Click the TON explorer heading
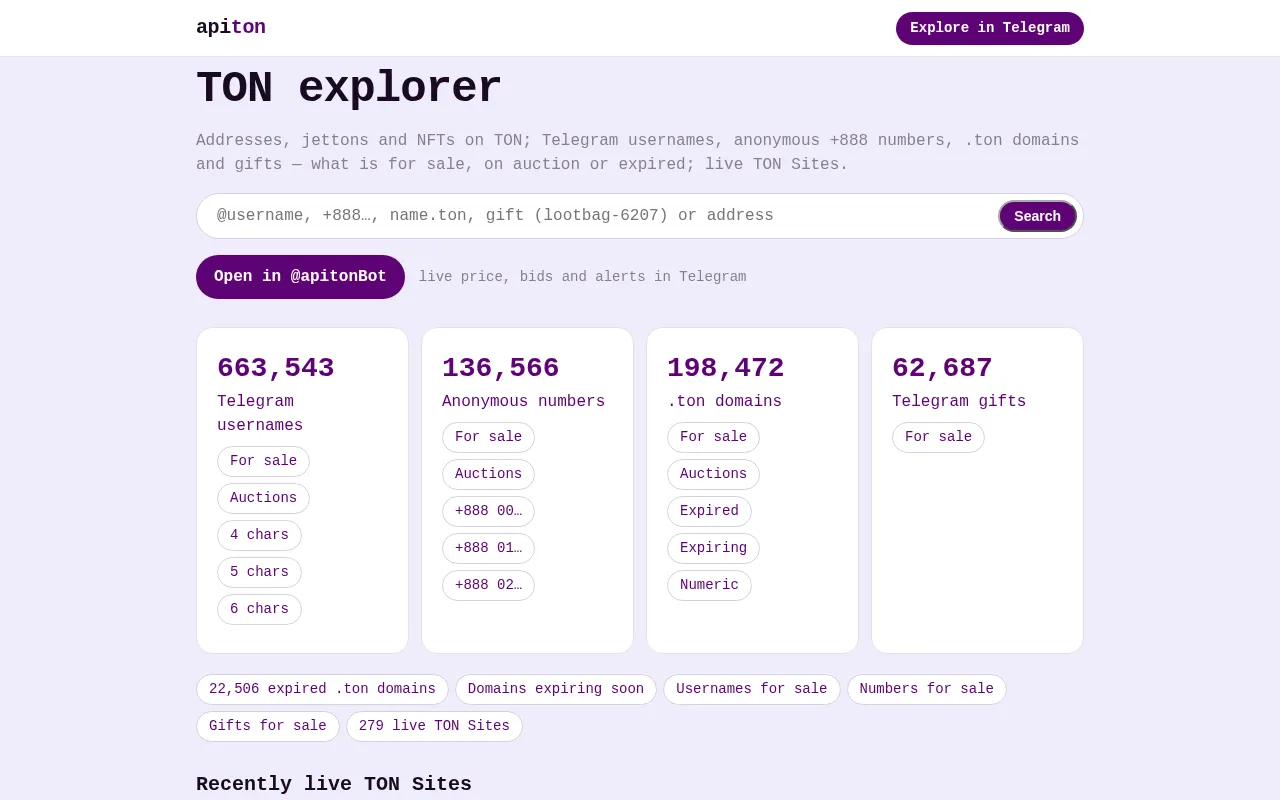The image size is (1280, 800). point(349,89)
